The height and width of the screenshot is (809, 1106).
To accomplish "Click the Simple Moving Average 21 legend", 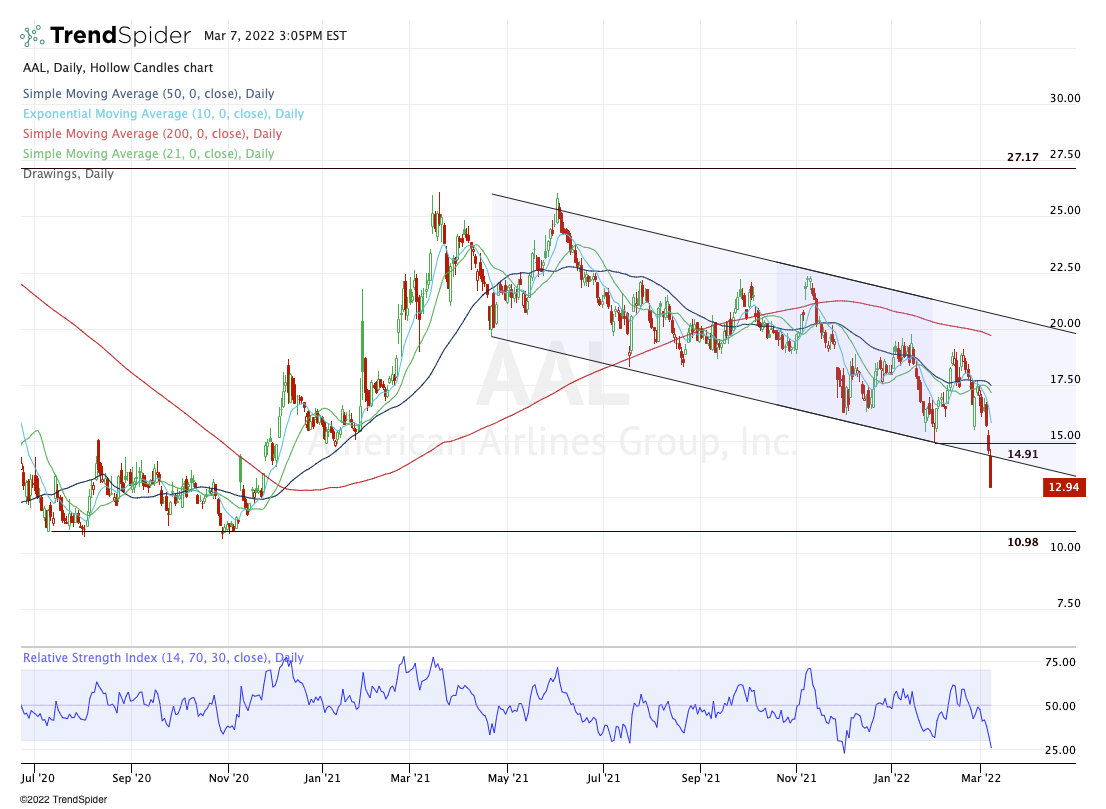I will [148, 154].
